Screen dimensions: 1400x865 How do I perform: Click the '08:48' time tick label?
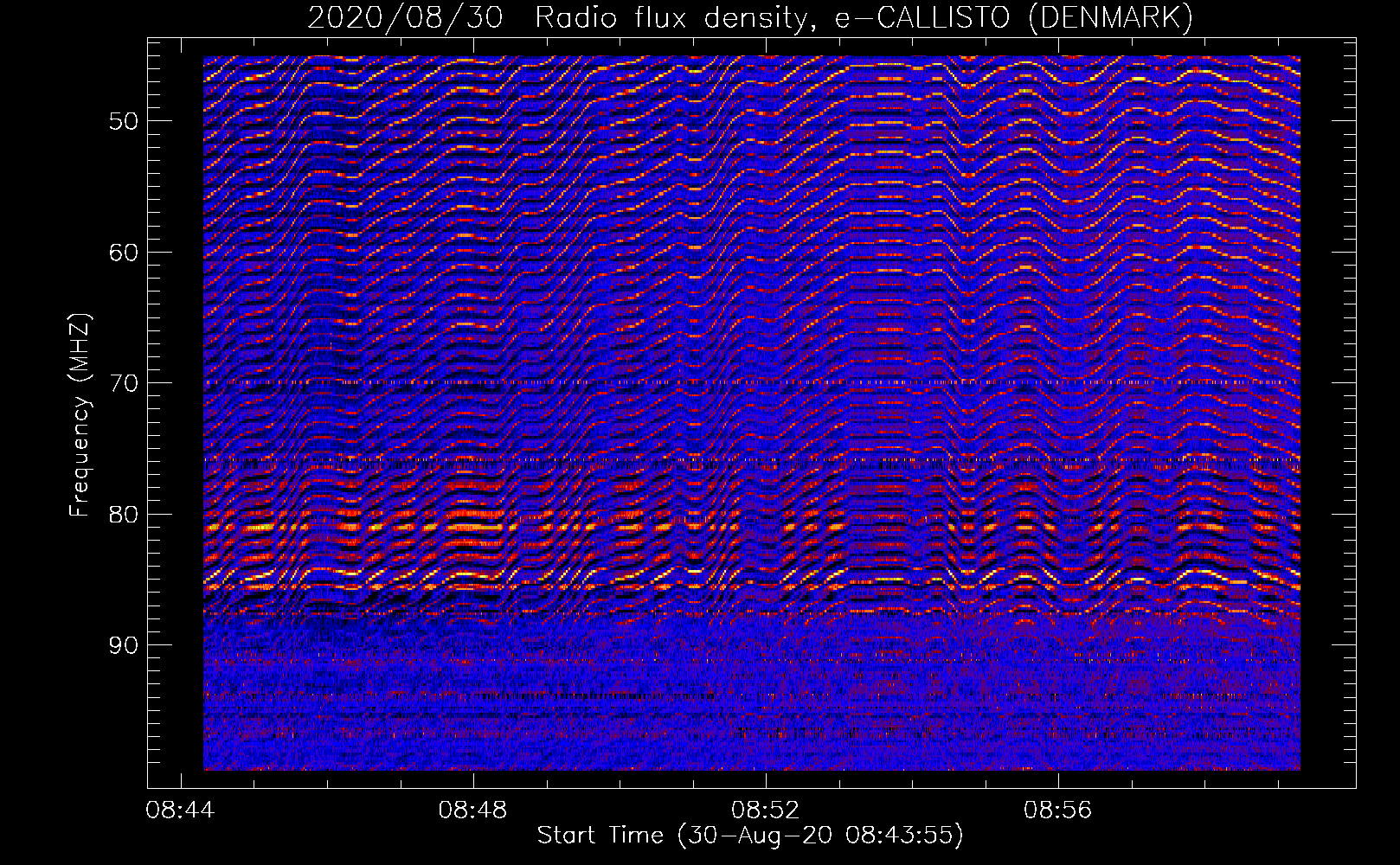click(x=473, y=811)
